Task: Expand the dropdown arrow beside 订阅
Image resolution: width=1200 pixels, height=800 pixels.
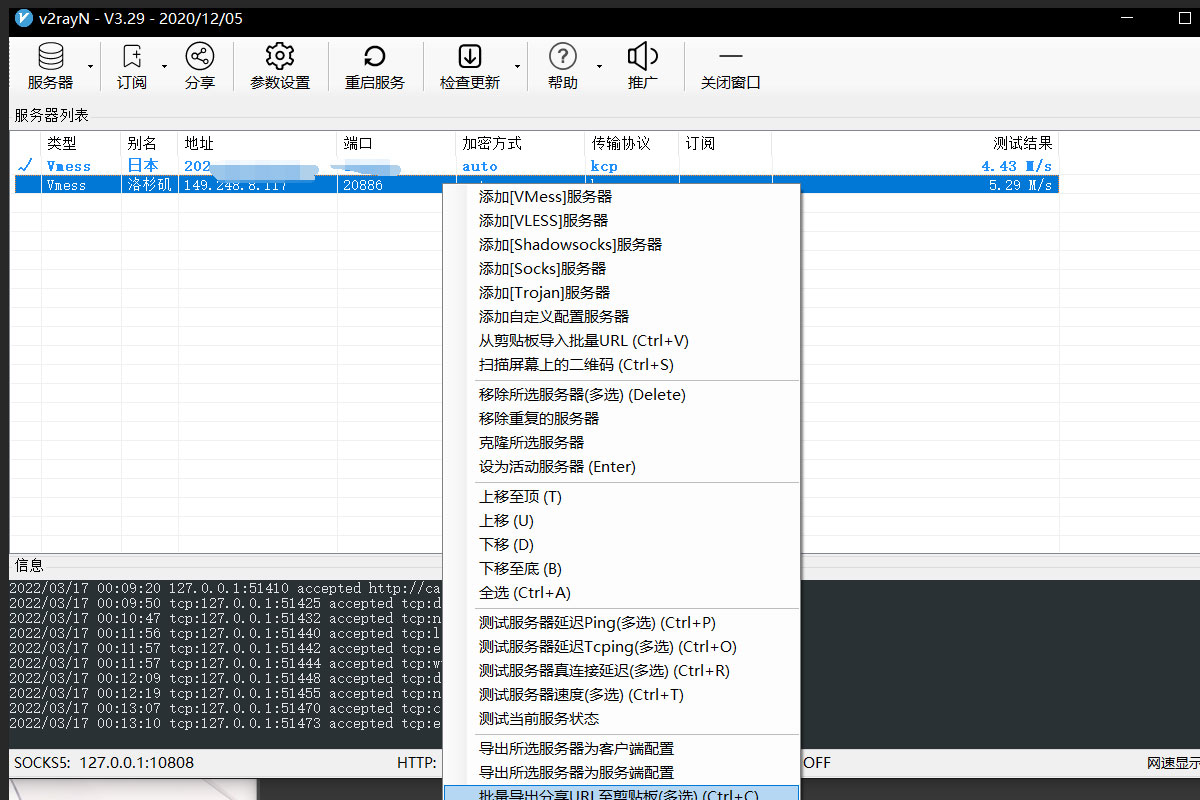Action: [x=164, y=67]
